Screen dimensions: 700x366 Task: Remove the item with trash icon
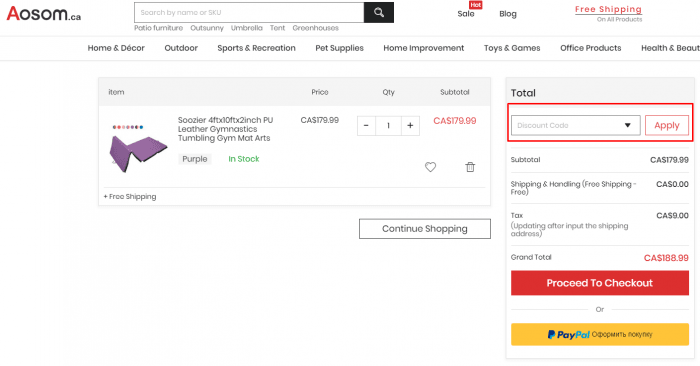tap(470, 167)
